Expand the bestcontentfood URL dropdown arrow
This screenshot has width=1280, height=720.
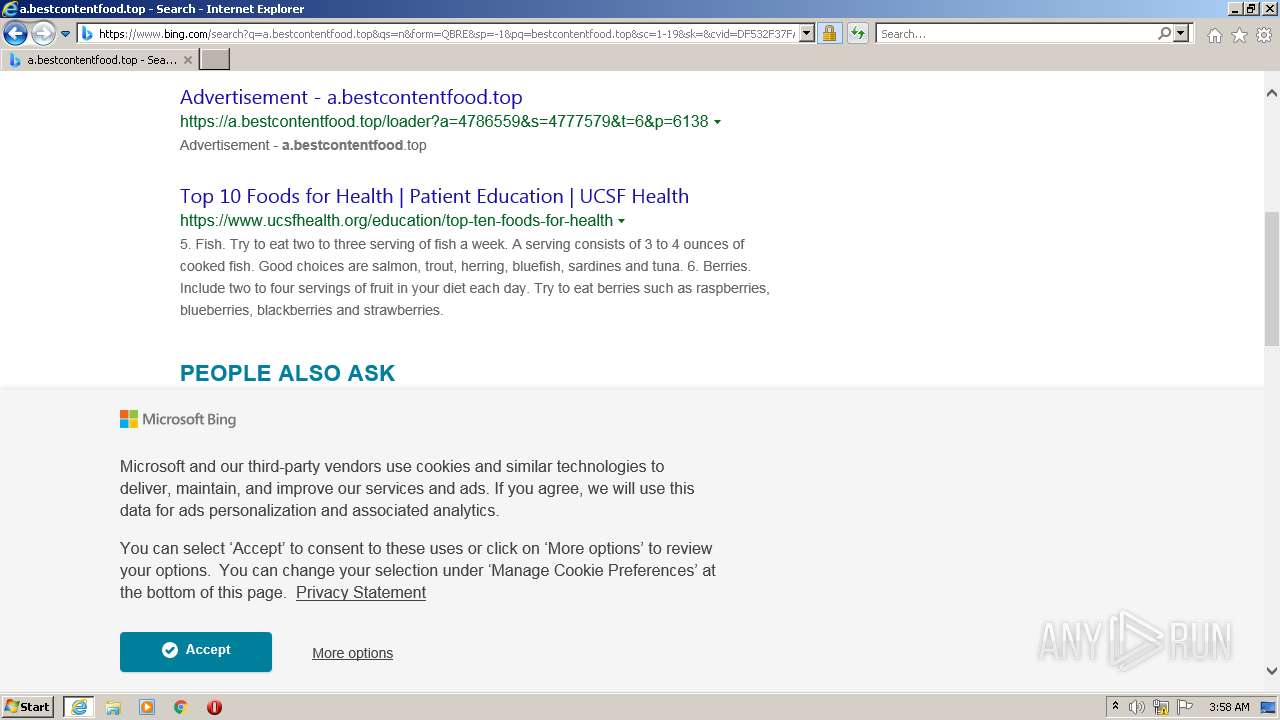pyautogui.click(x=718, y=122)
